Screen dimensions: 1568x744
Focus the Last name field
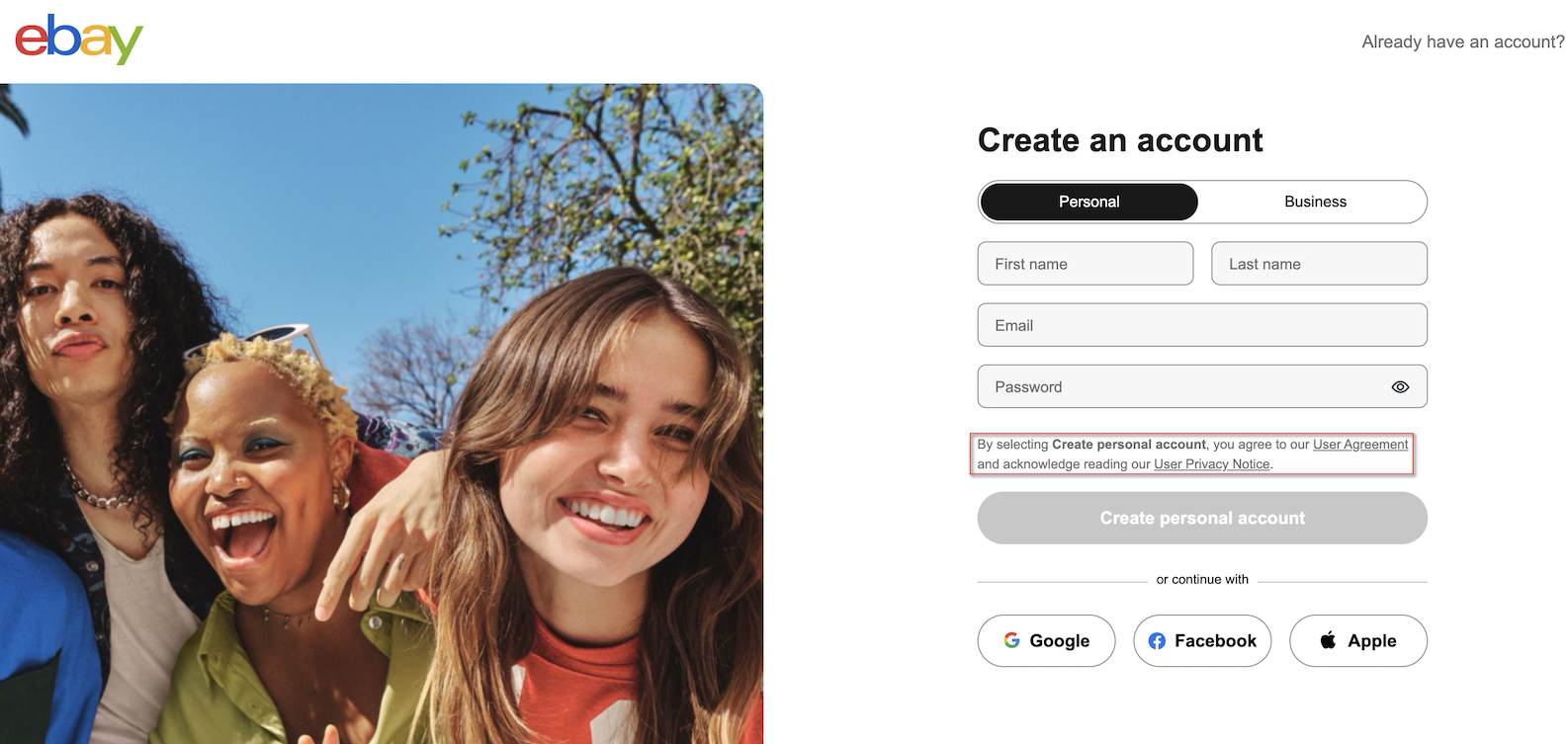(x=1319, y=264)
